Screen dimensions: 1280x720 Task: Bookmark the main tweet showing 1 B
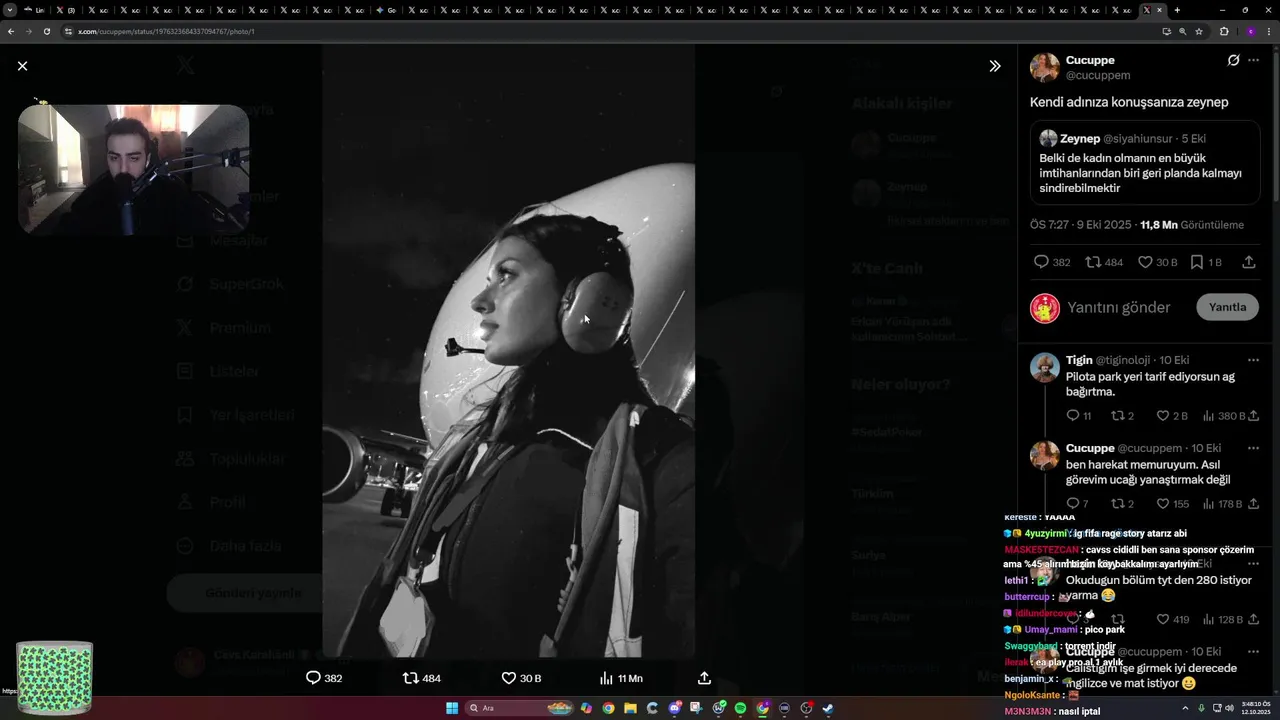click(x=1205, y=262)
